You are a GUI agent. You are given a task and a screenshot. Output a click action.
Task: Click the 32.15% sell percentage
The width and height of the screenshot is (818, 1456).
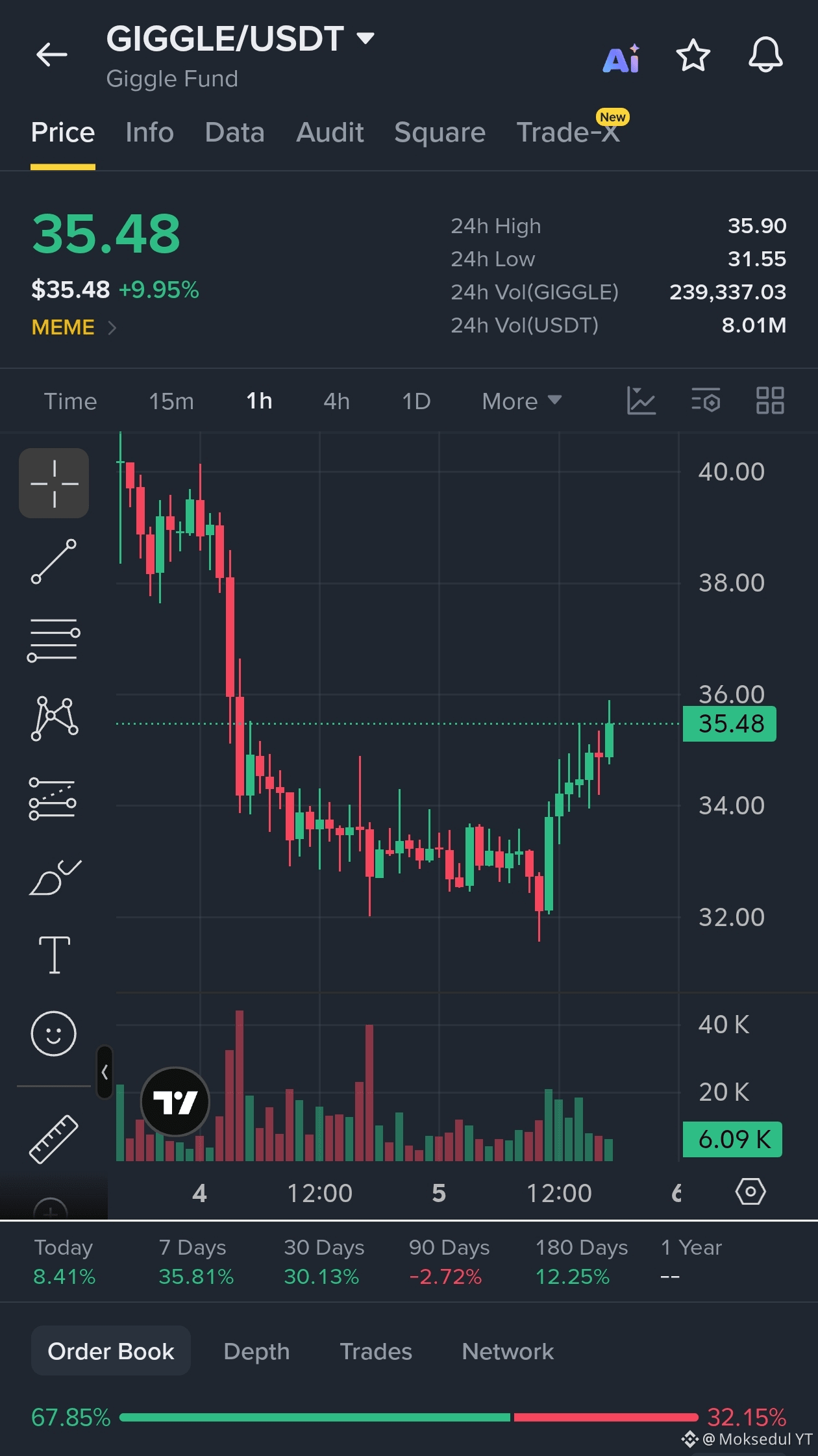(x=747, y=1417)
